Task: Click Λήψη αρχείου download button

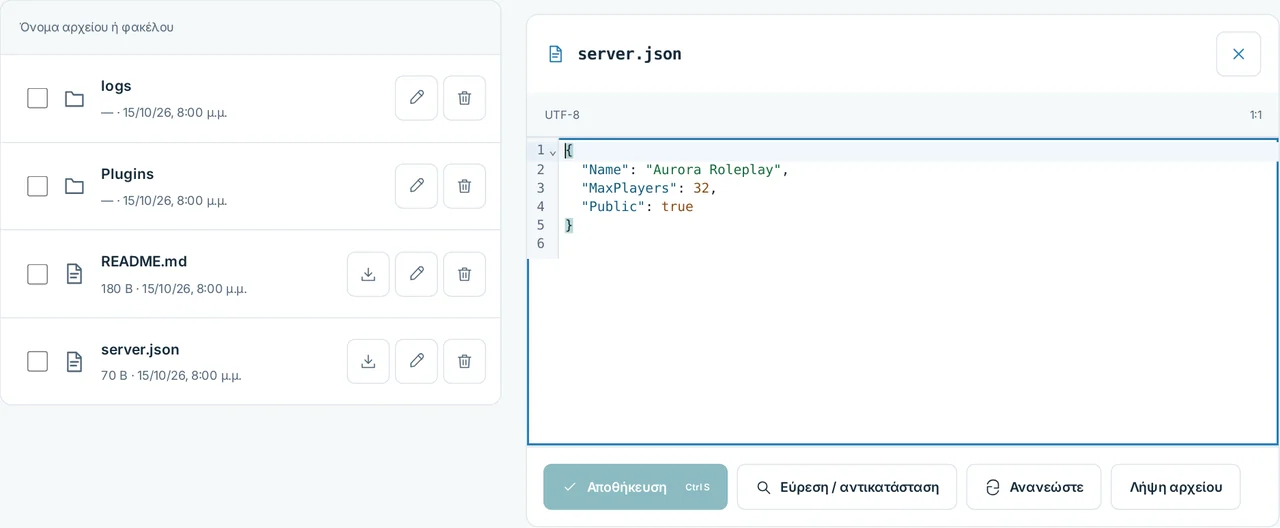Action: [x=1176, y=487]
